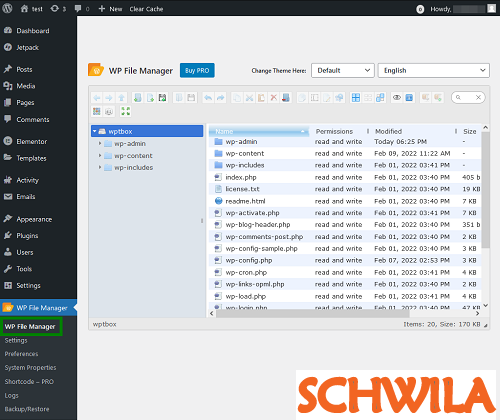
Task: Open the Plugins menu in sidebar
Action: (x=27, y=236)
